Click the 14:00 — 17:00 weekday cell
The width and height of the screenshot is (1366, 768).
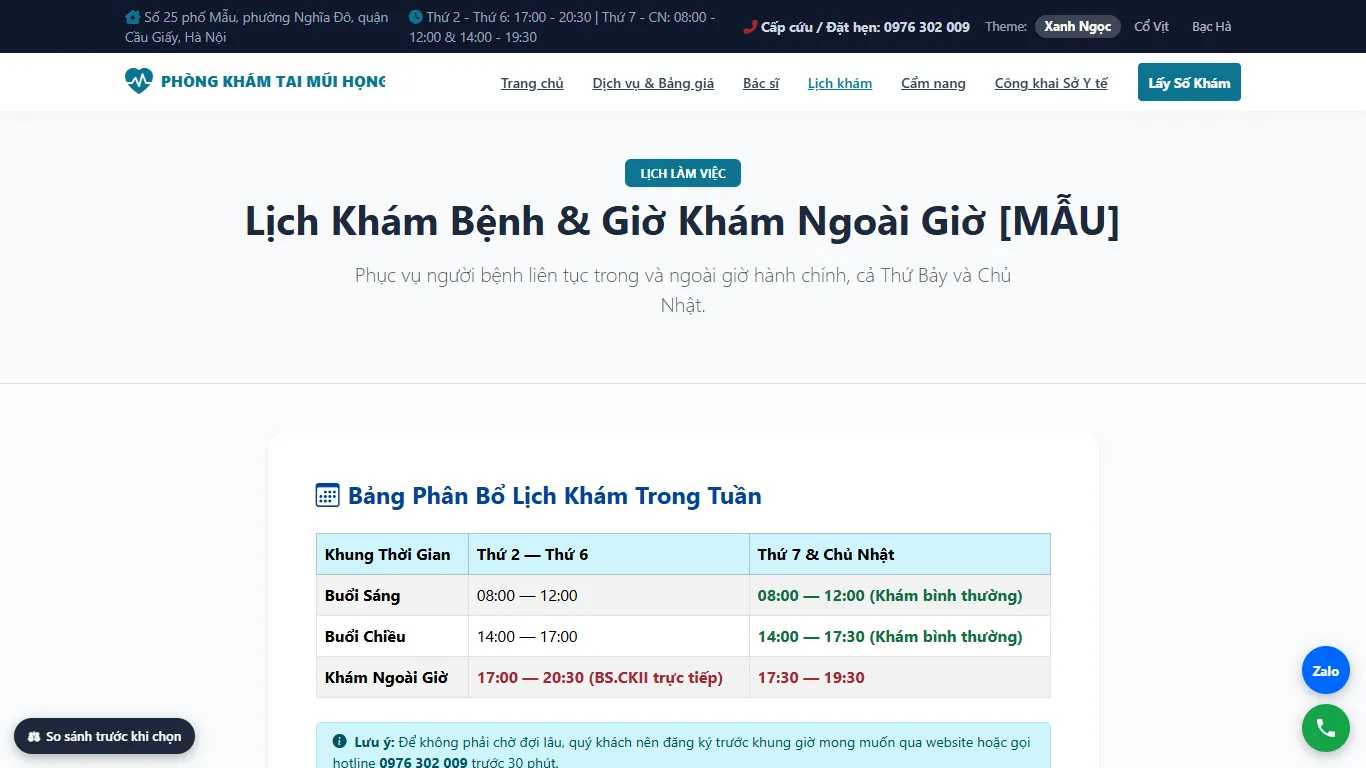(x=609, y=636)
